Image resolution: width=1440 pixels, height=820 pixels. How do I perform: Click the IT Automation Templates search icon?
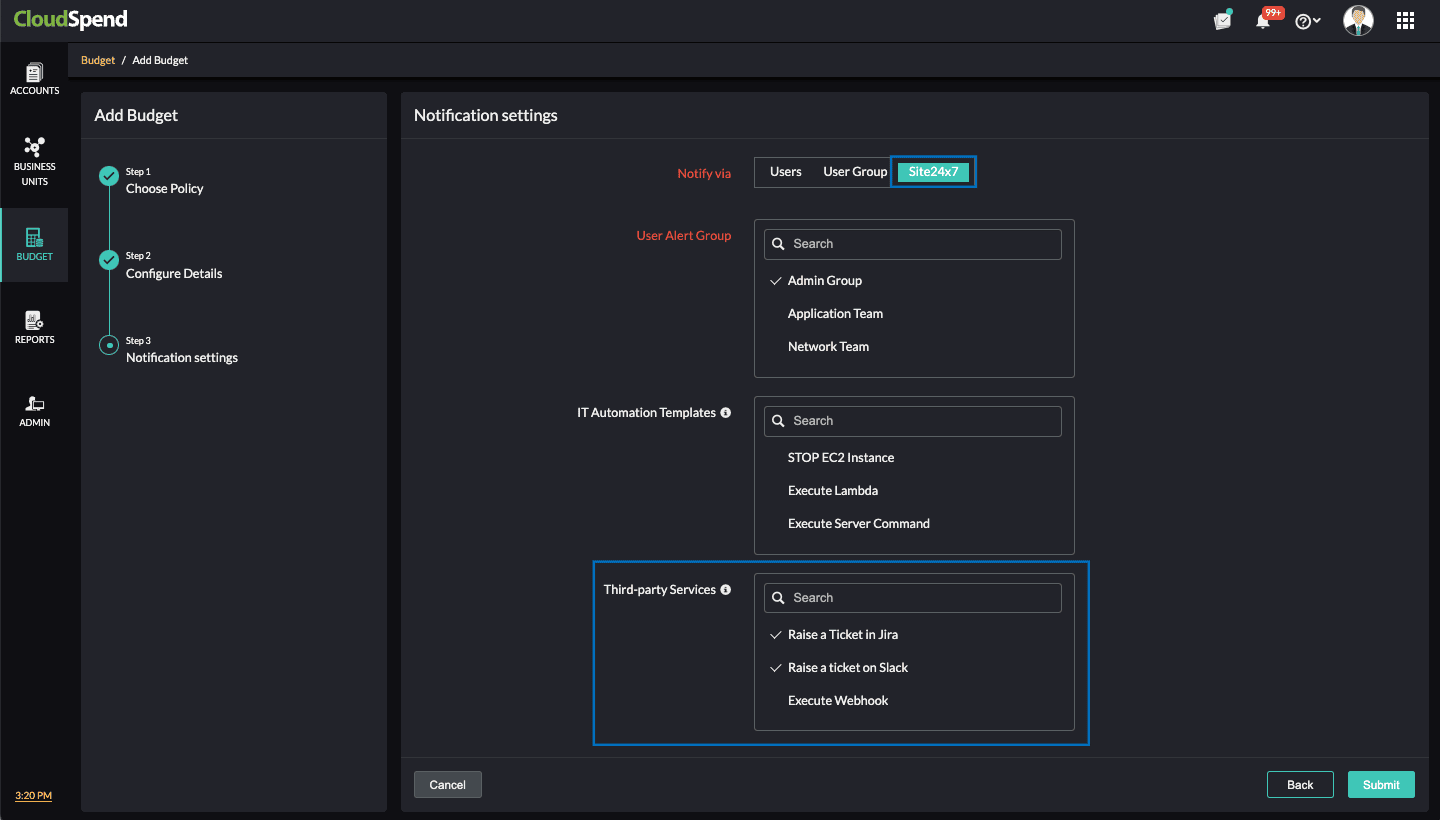pyautogui.click(x=779, y=421)
